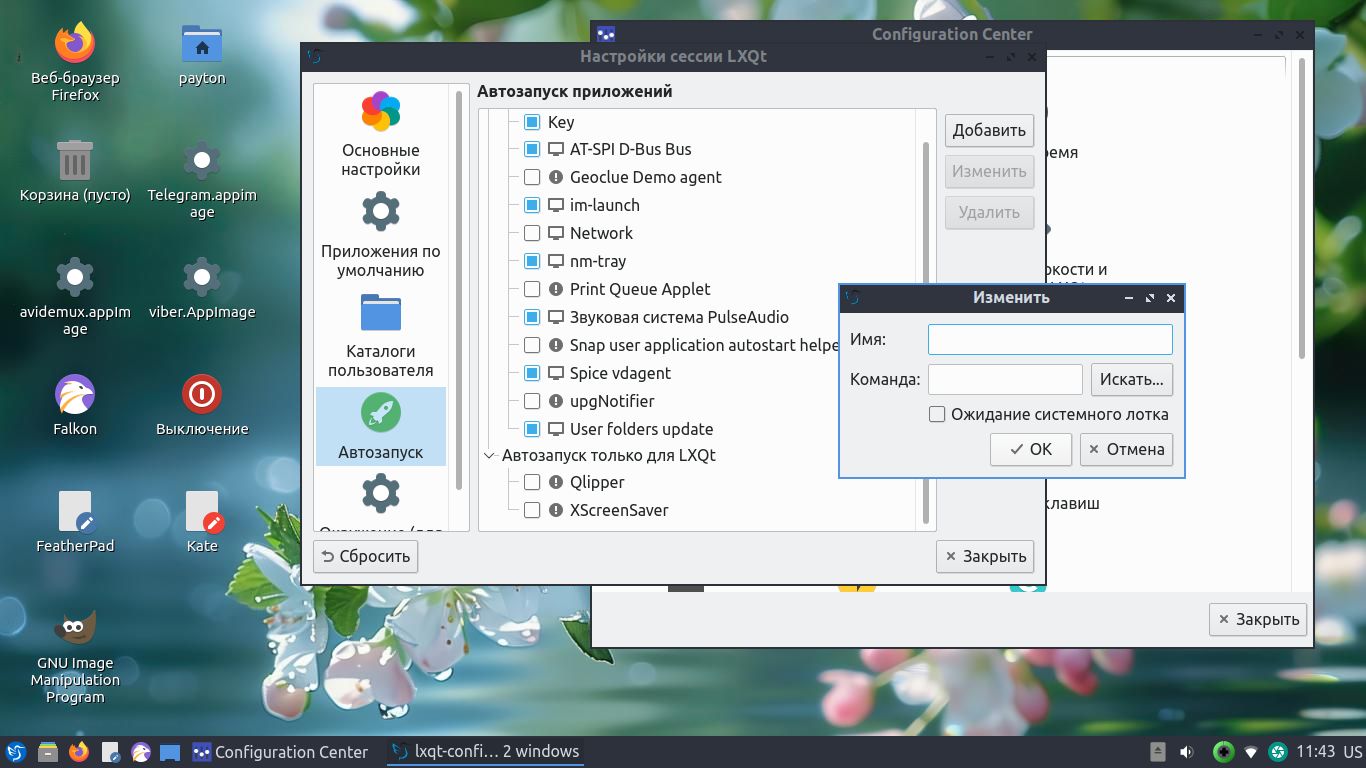
Task: Focus the Имя text field
Action: 1050,339
